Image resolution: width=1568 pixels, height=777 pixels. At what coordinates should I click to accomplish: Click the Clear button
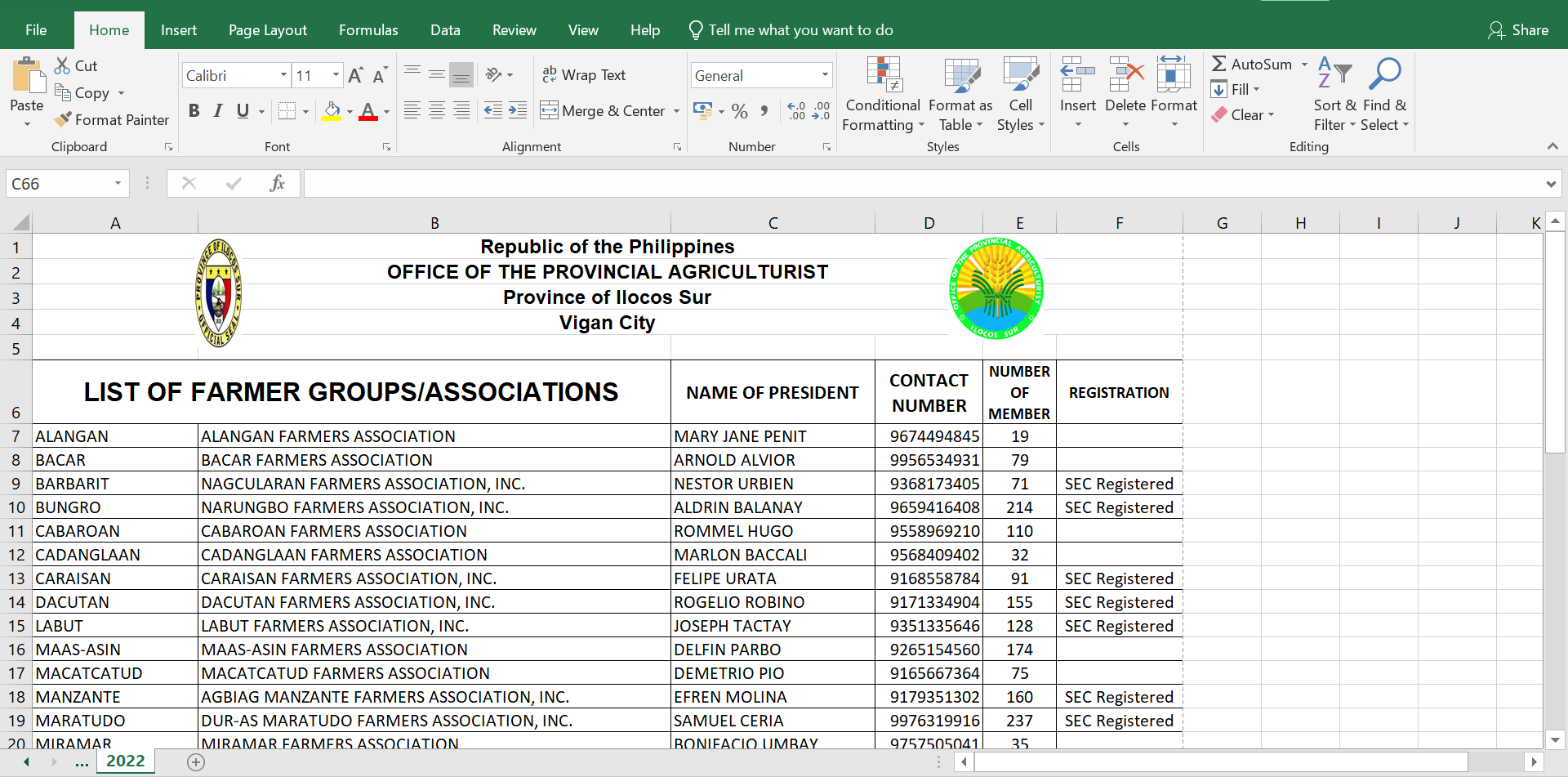coord(1242,115)
